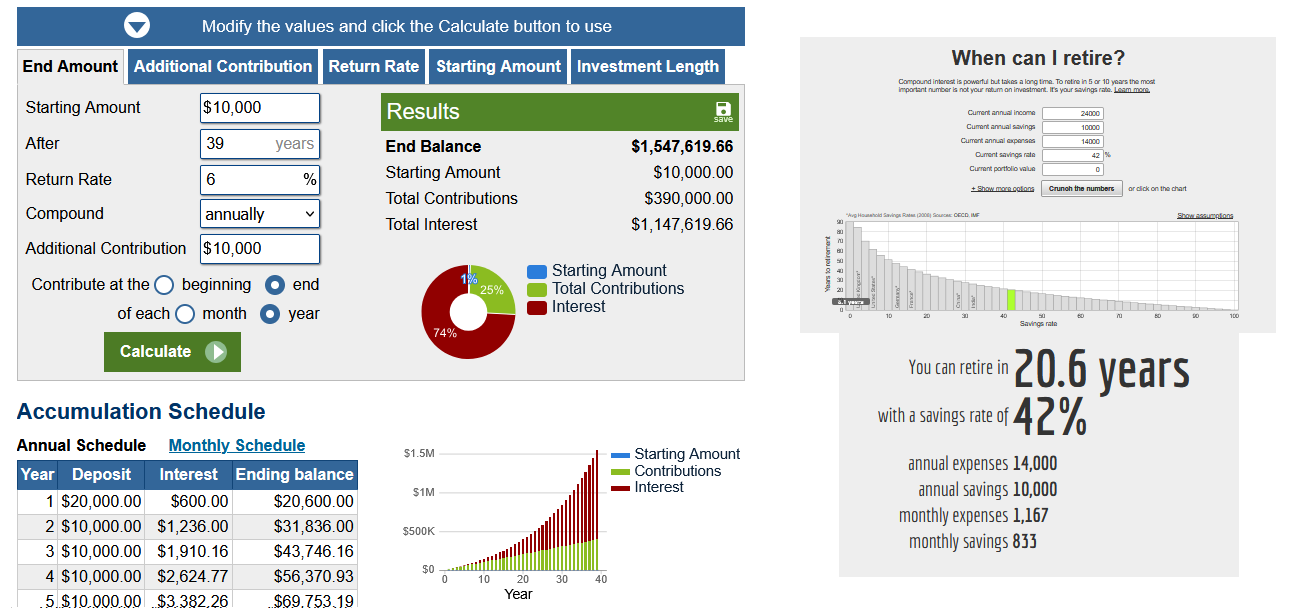Open the Compound frequency dropdown

click(260, 214)
